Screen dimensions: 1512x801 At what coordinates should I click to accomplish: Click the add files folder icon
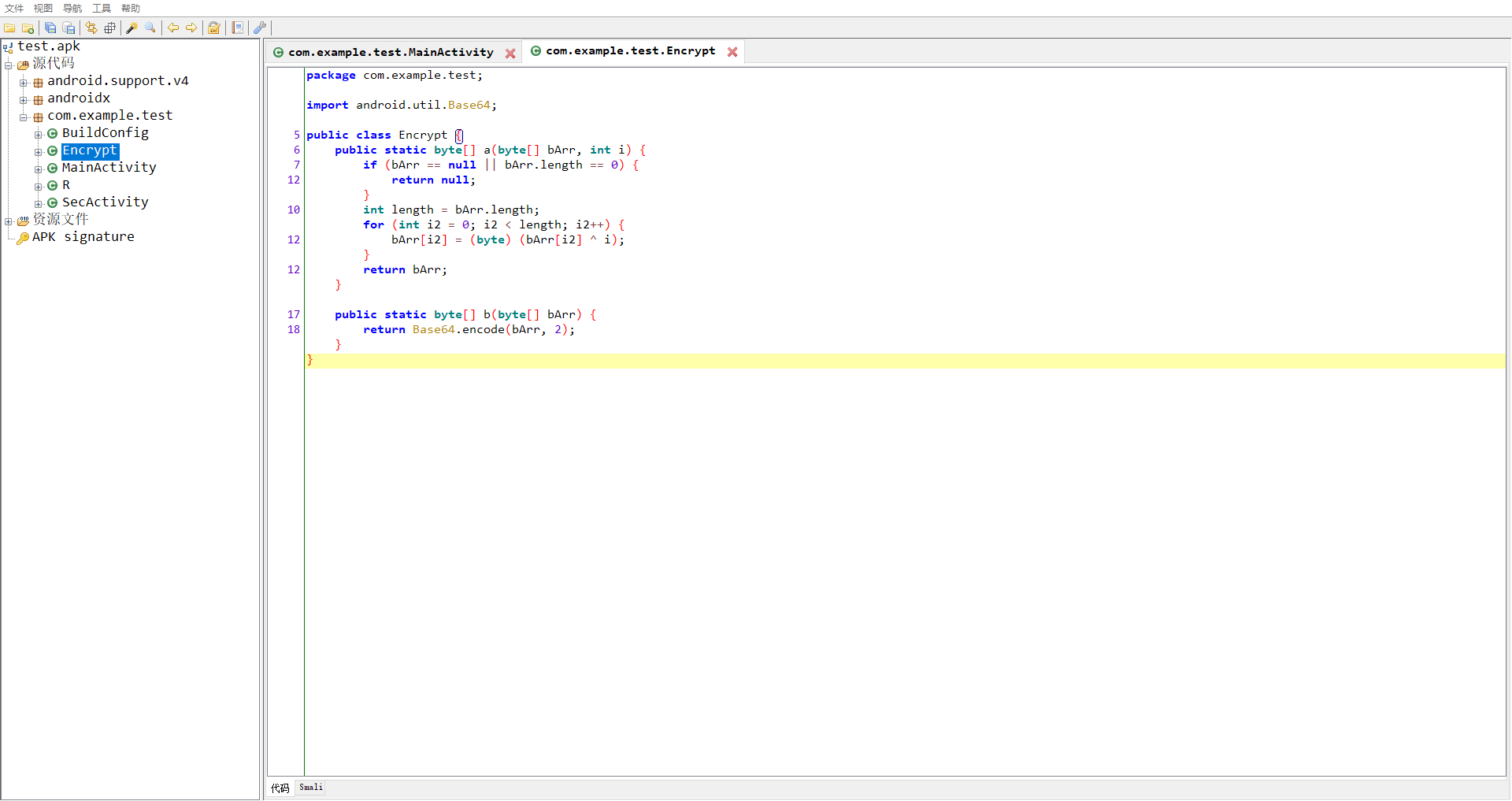28,28
